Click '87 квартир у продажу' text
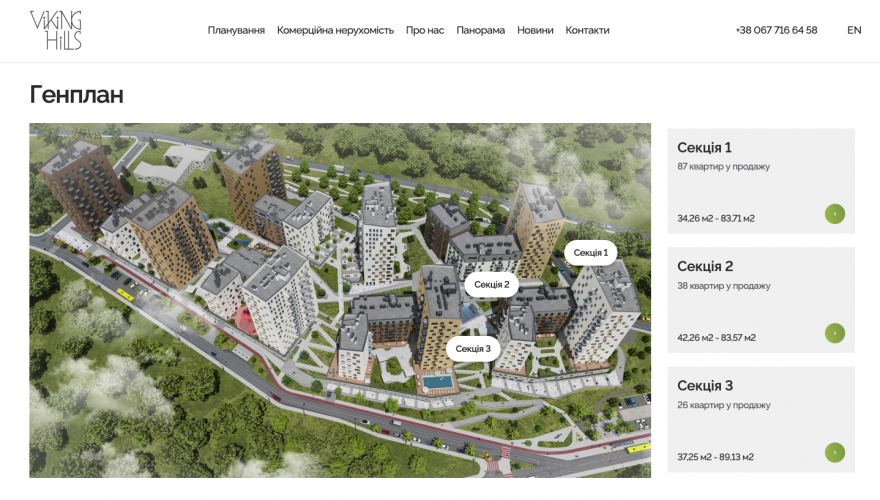This screenshot has width=880, height=500. pyautogui.click(x=723, y=167)
